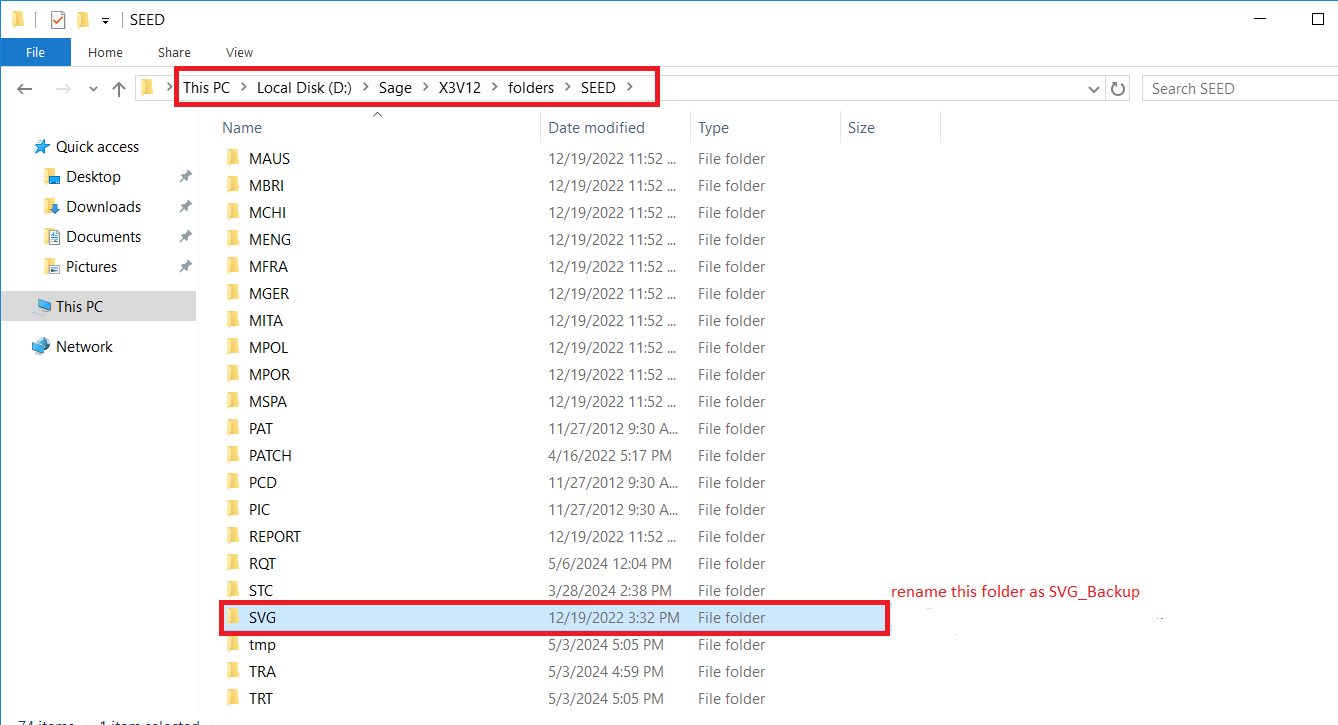Click the refresh icon next to address bar
This screenshot has height=725, width=1338.
coord(1118,88)
